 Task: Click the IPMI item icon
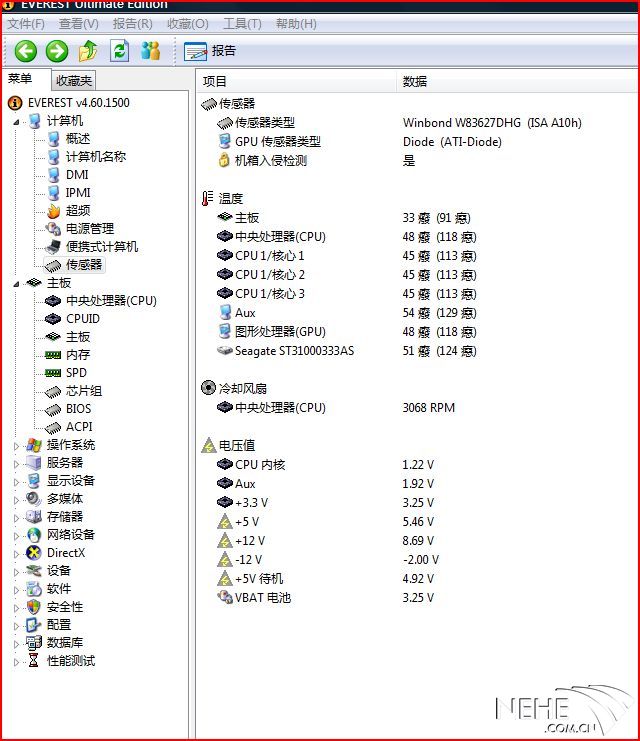[x=54, y=193]
